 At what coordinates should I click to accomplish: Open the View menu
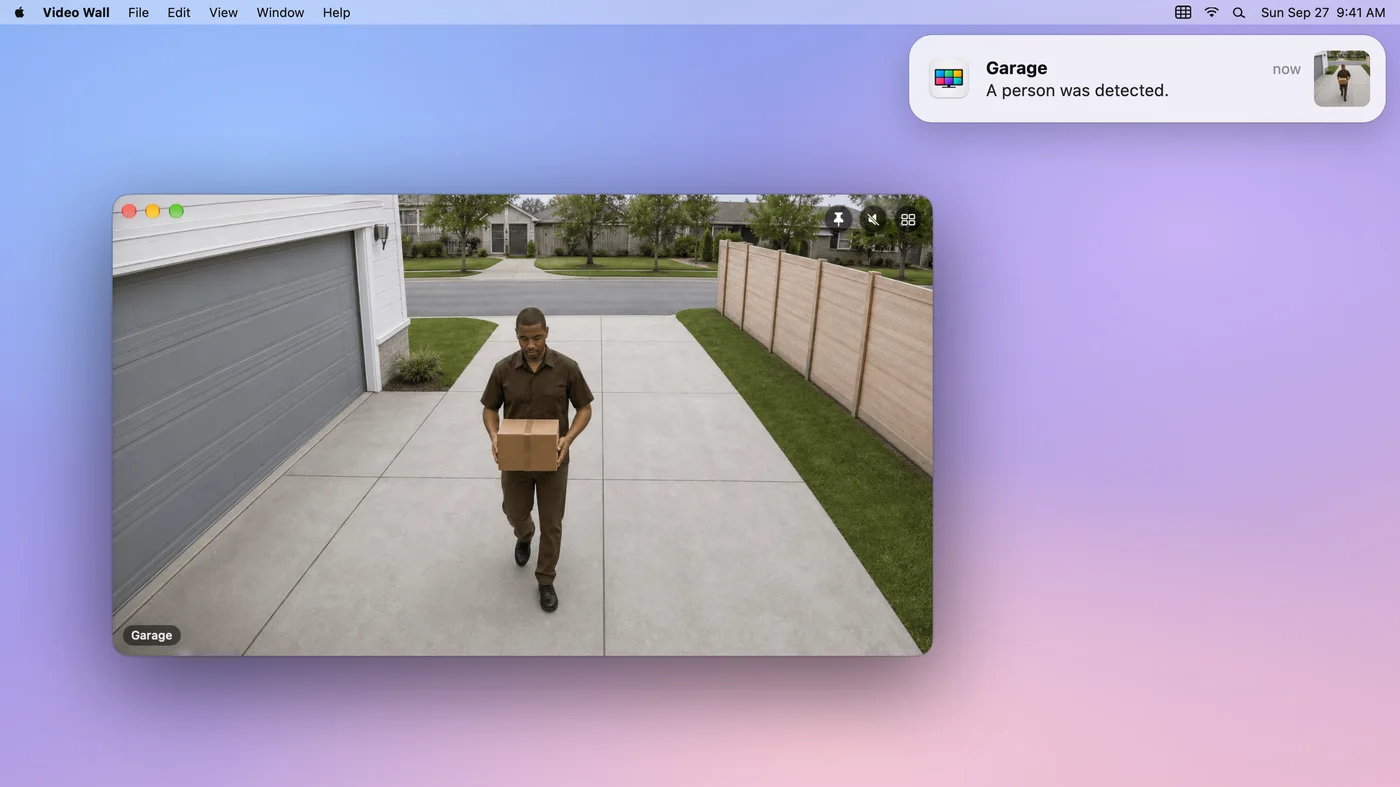tap(223, 12)
